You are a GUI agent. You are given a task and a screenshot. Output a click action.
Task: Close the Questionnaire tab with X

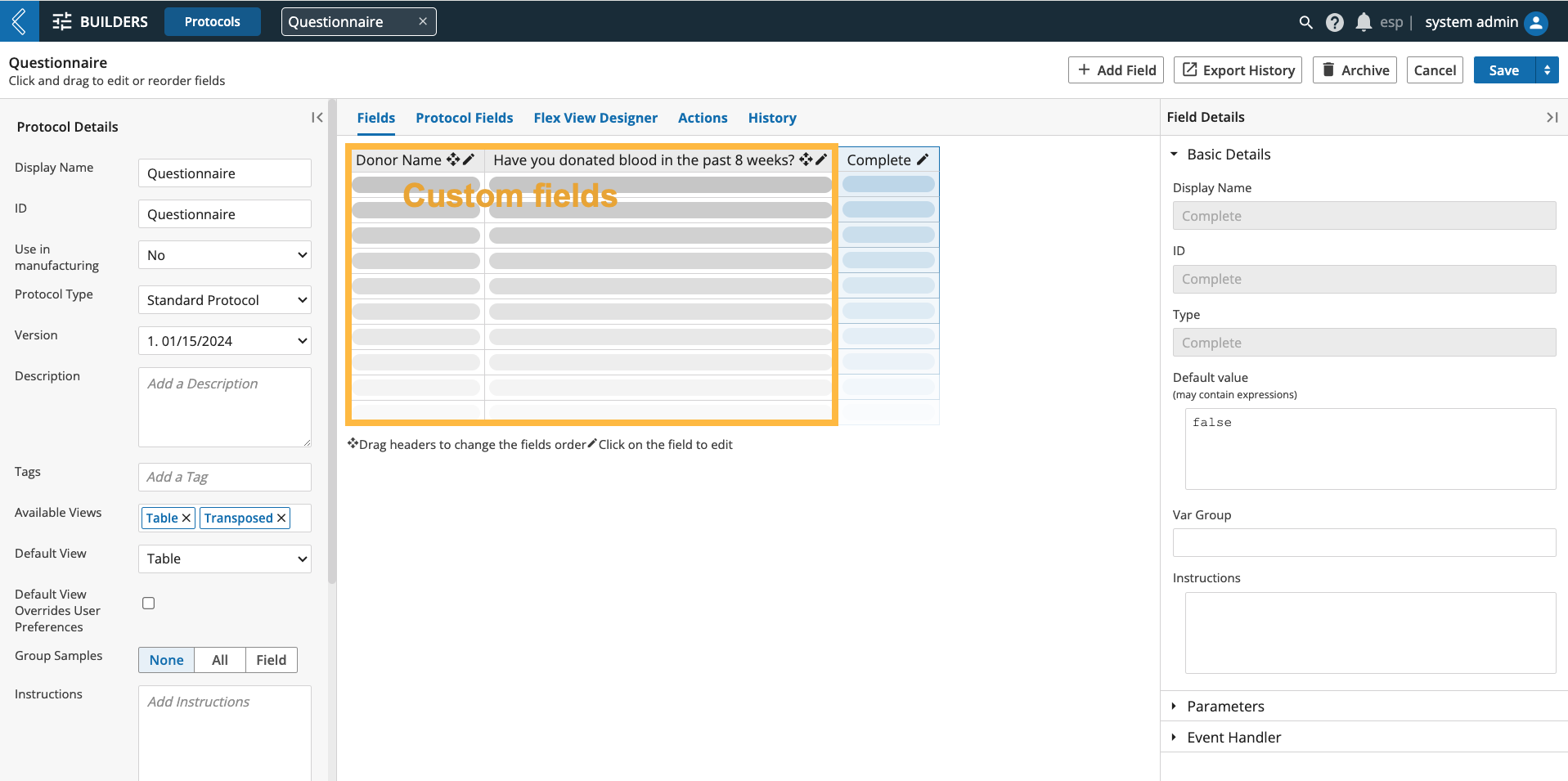(423, 21)
